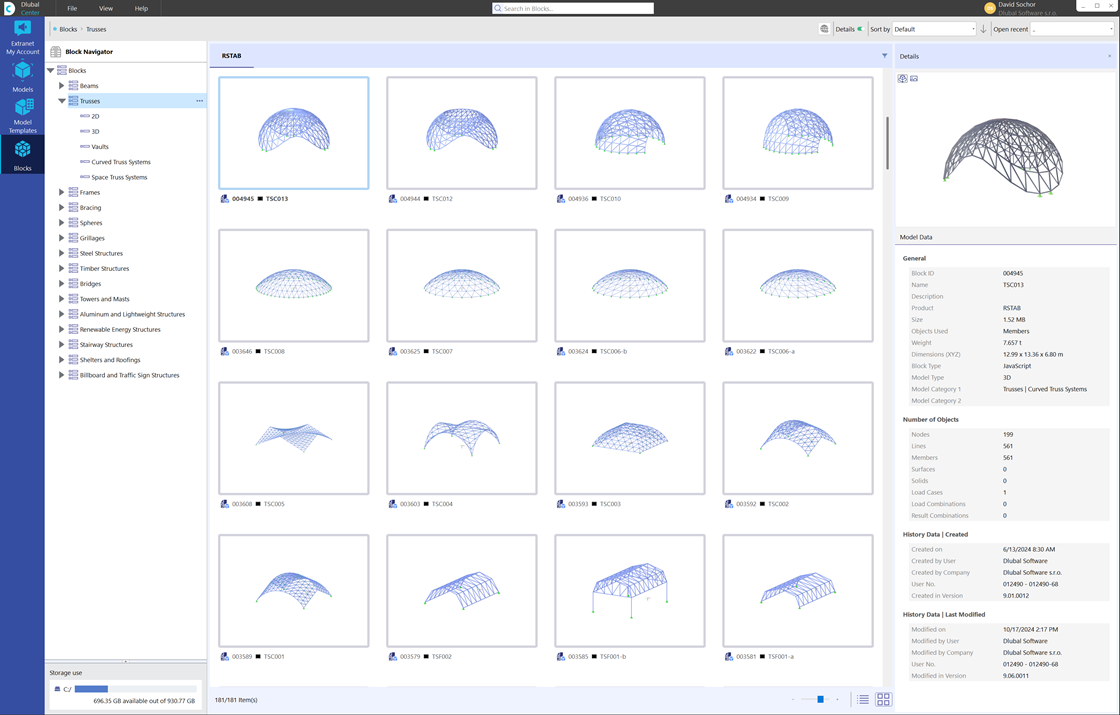Viewport: 1120px width, 715px height.
Task: Toggle the Details switch in the toolbar
Action: [860, 29]
